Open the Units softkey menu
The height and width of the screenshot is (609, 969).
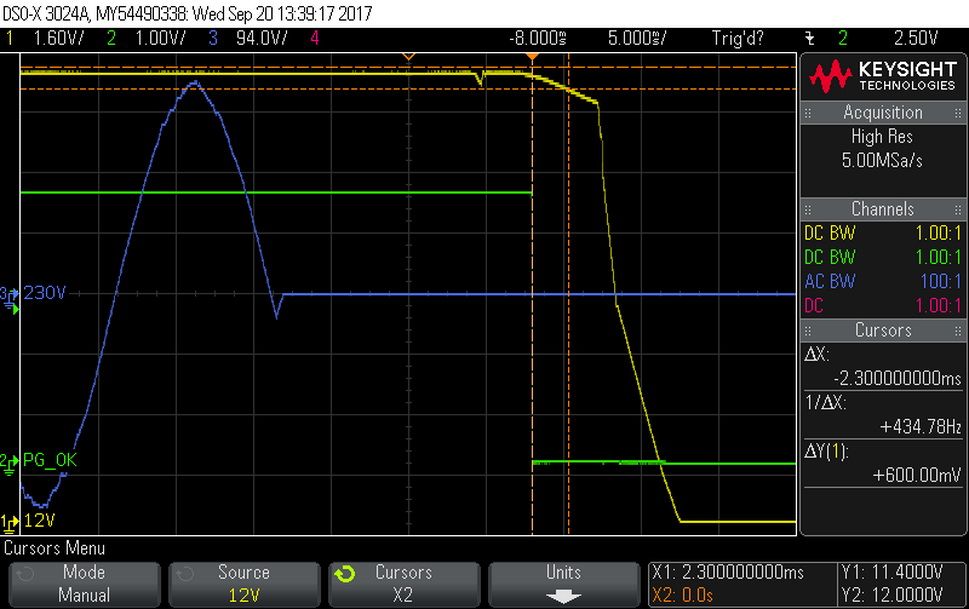click(x=564, y=584)
